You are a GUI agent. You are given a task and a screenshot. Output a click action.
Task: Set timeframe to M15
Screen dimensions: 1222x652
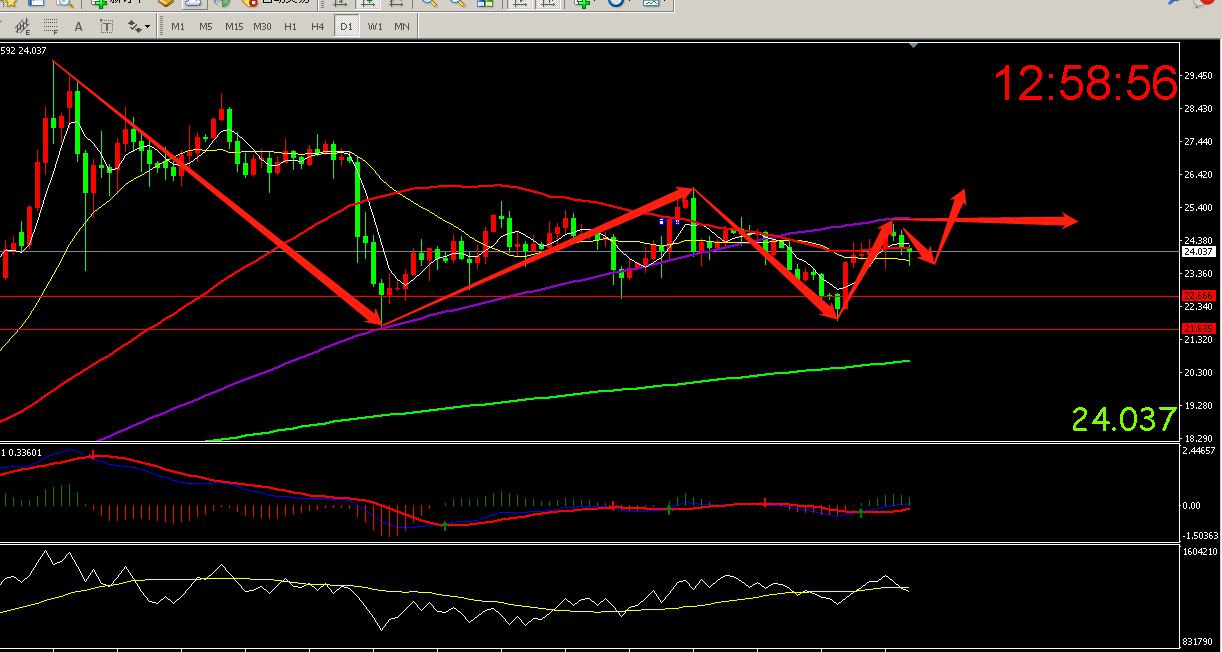click(233, 26)
